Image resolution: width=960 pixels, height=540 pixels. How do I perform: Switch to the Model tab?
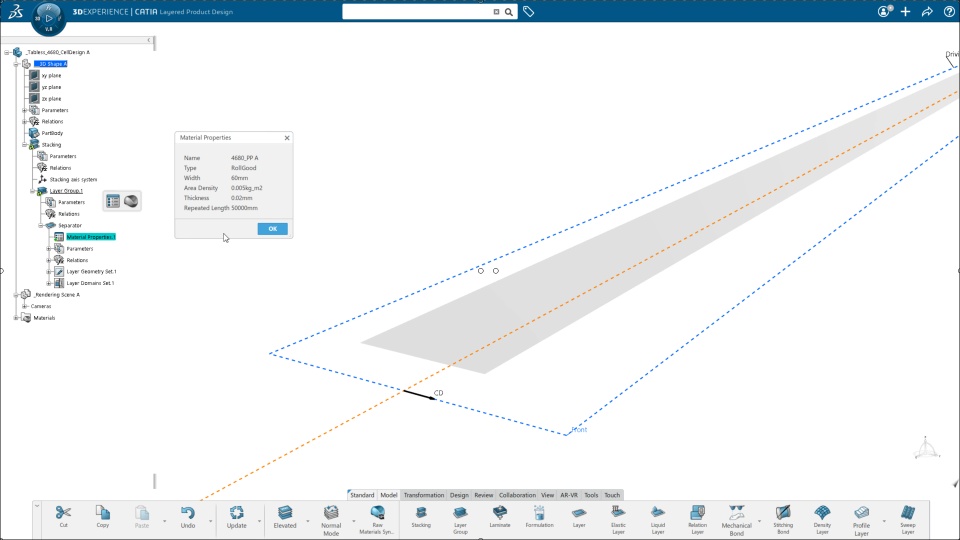389,495
